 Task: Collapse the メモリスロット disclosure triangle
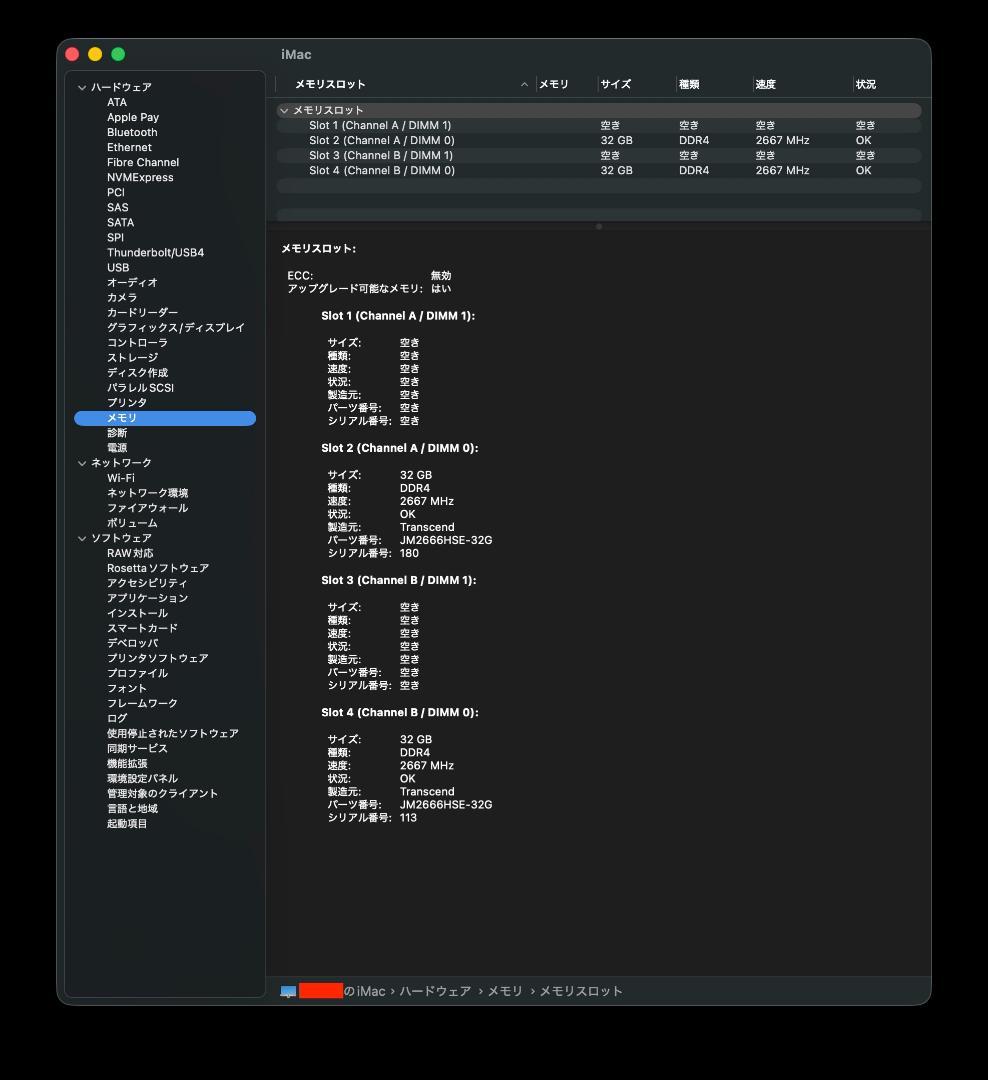[285, 110]
